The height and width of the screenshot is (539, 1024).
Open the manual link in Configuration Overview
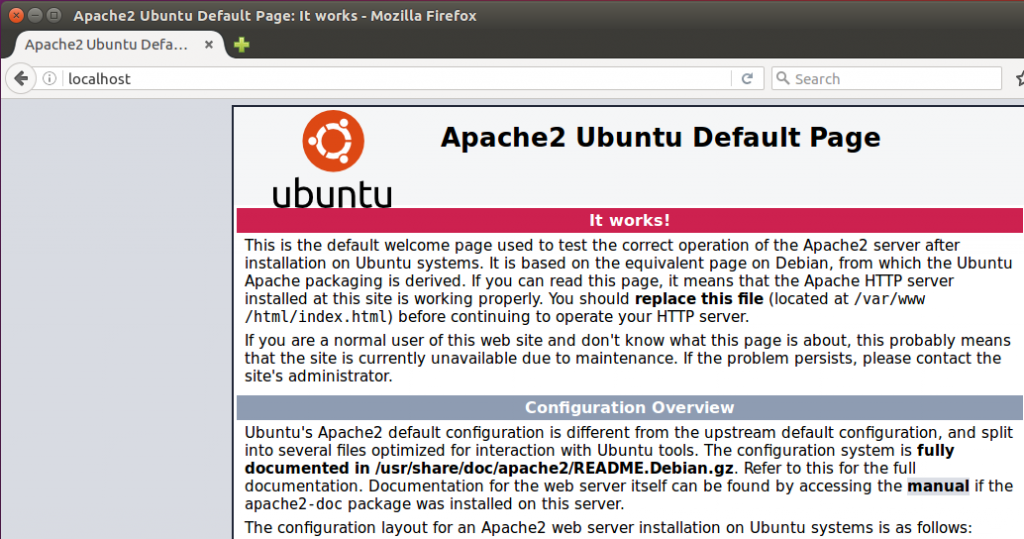tap(938, 486)
